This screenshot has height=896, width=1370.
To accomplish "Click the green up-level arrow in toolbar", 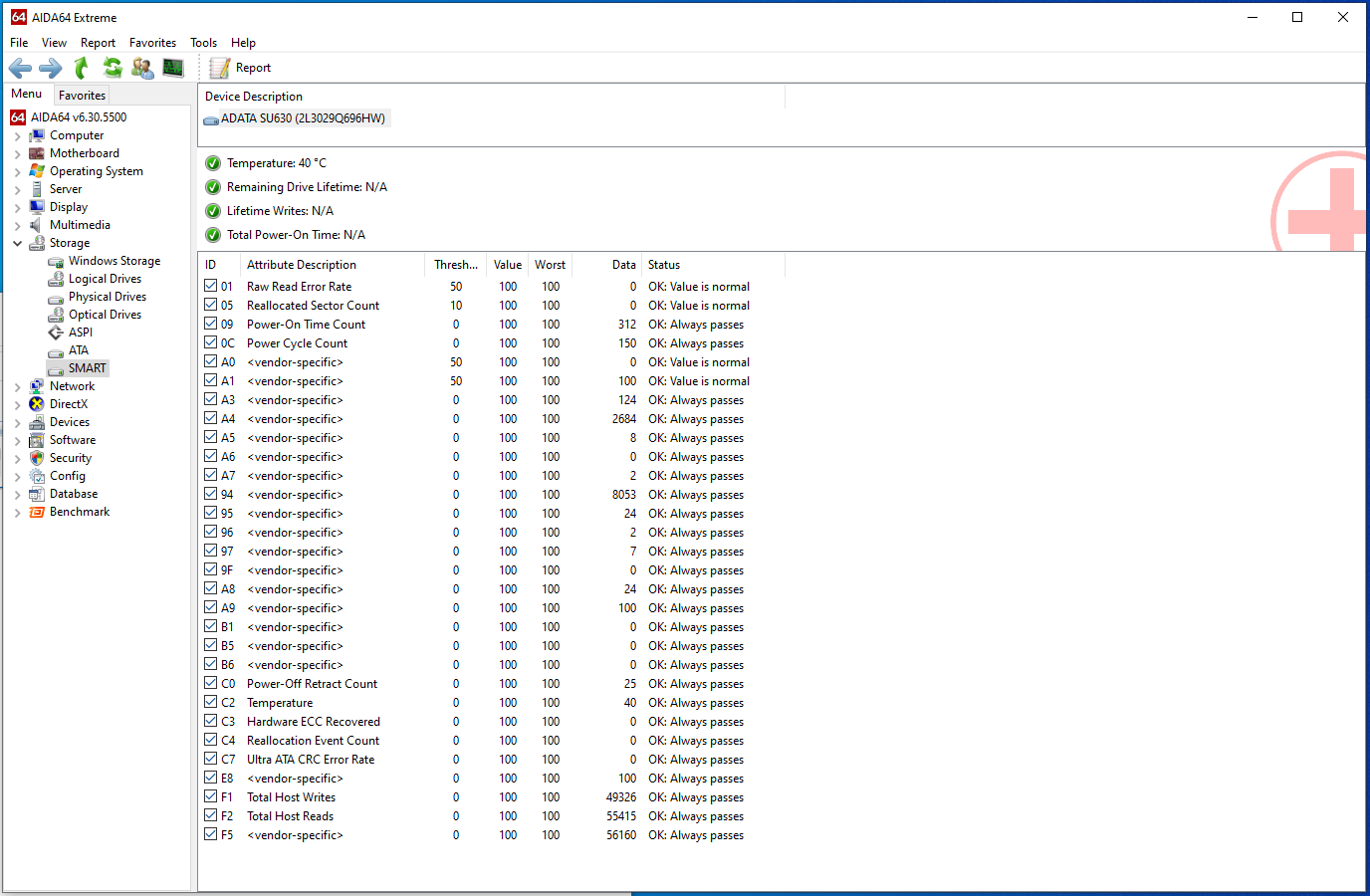I will [82, 68].
